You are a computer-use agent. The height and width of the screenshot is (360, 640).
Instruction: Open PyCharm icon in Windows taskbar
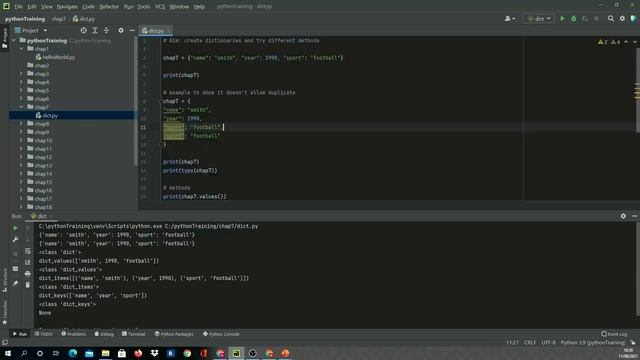tap(236, 353)
